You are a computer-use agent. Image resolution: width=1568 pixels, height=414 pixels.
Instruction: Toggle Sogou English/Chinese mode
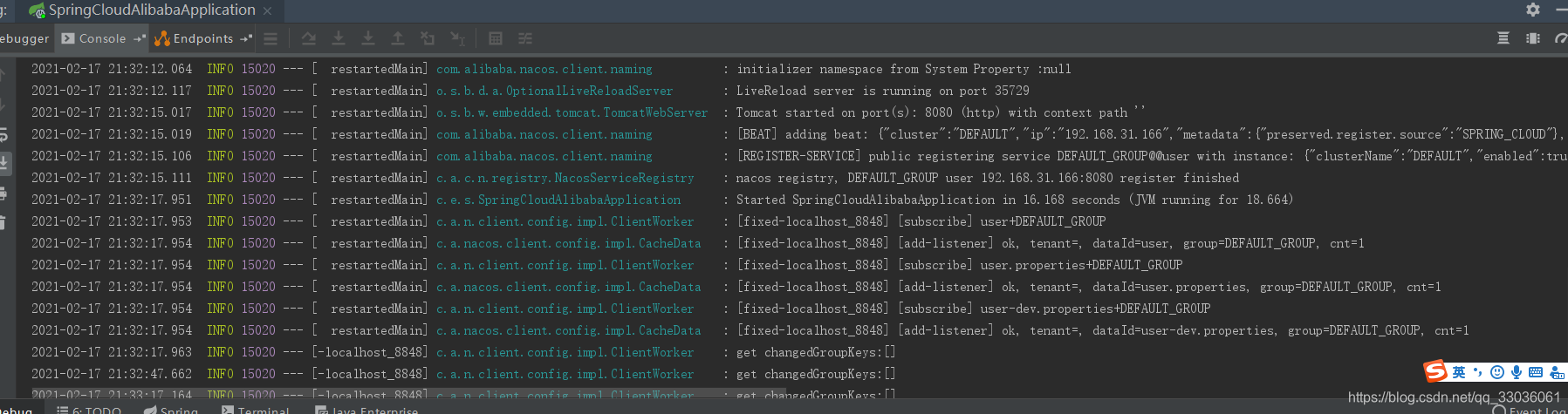1459,372
